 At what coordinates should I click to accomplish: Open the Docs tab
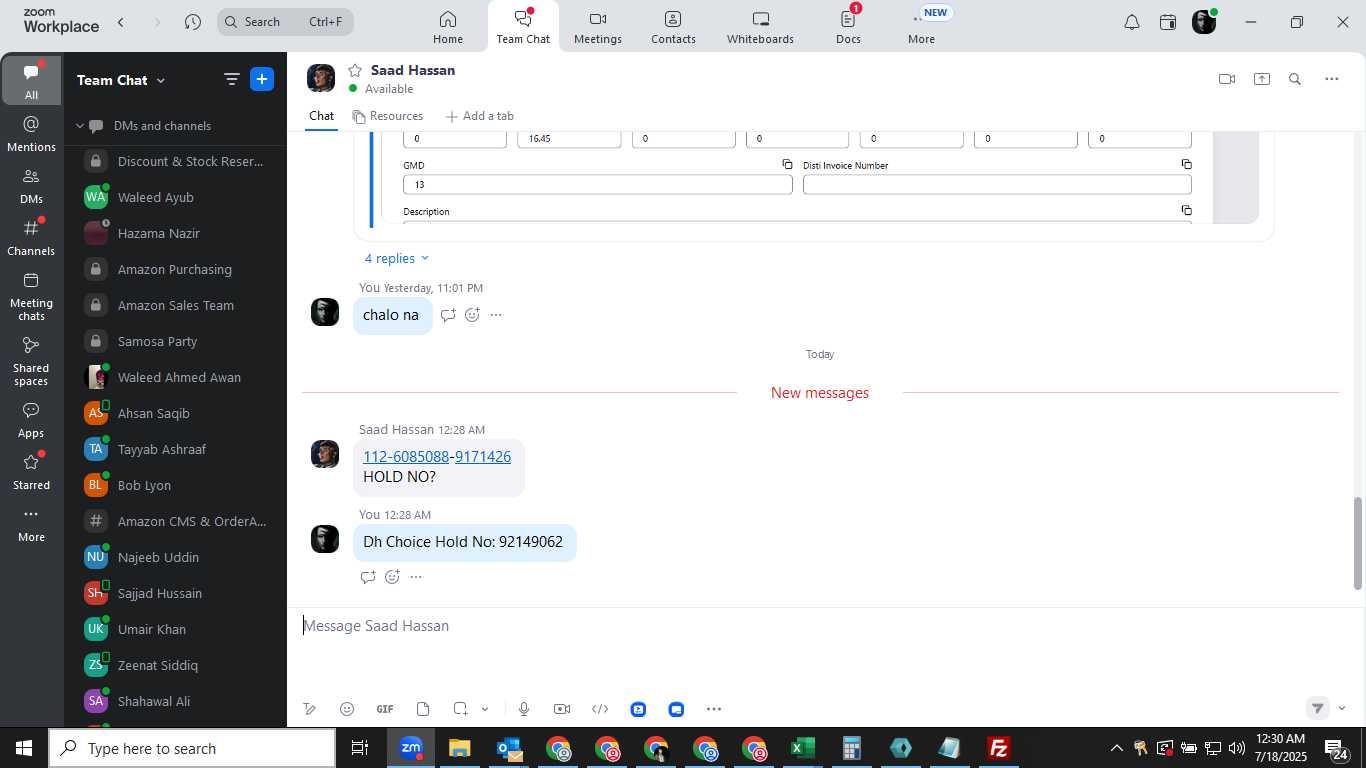[x=848, y=27]
